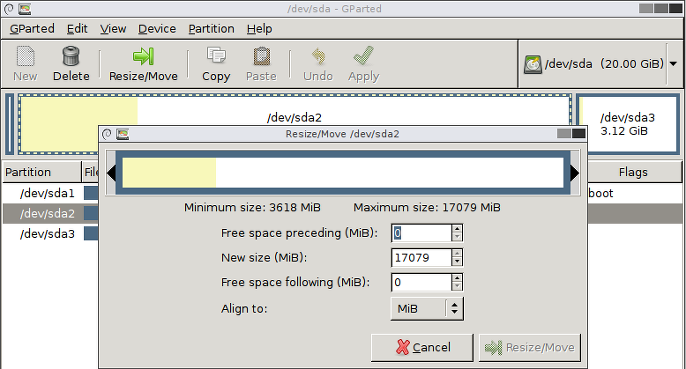686x369 pixels.
Task: Open the View menu
Action: pos(113,29)
